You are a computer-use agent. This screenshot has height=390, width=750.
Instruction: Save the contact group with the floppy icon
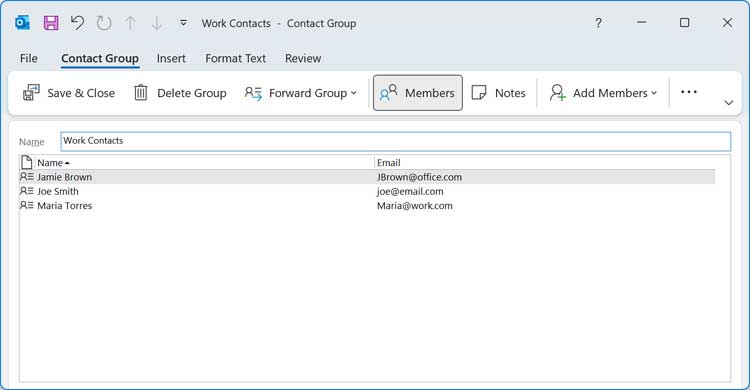point(51,23)
